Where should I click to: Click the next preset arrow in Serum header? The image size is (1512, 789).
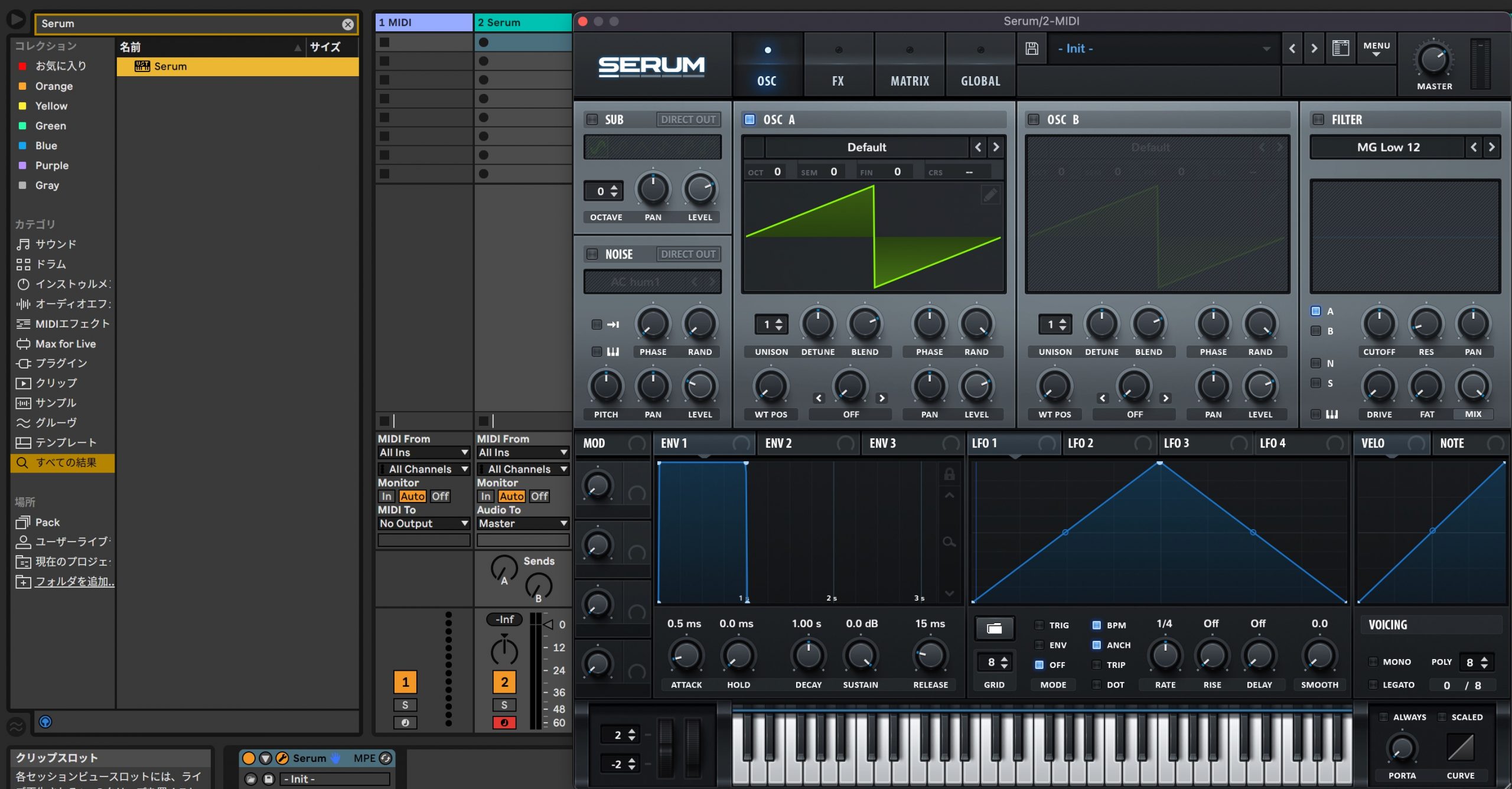pos(1314,48)
